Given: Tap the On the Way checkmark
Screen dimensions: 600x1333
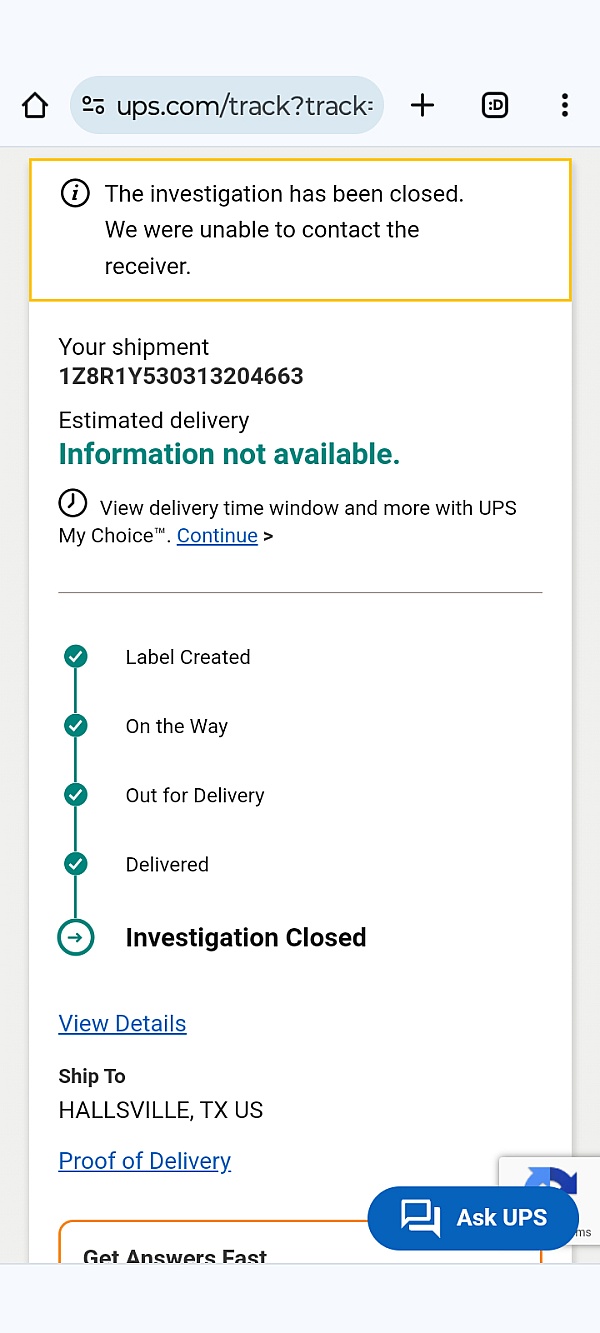Looking at the screenshot, I should [x=76, y=725].
